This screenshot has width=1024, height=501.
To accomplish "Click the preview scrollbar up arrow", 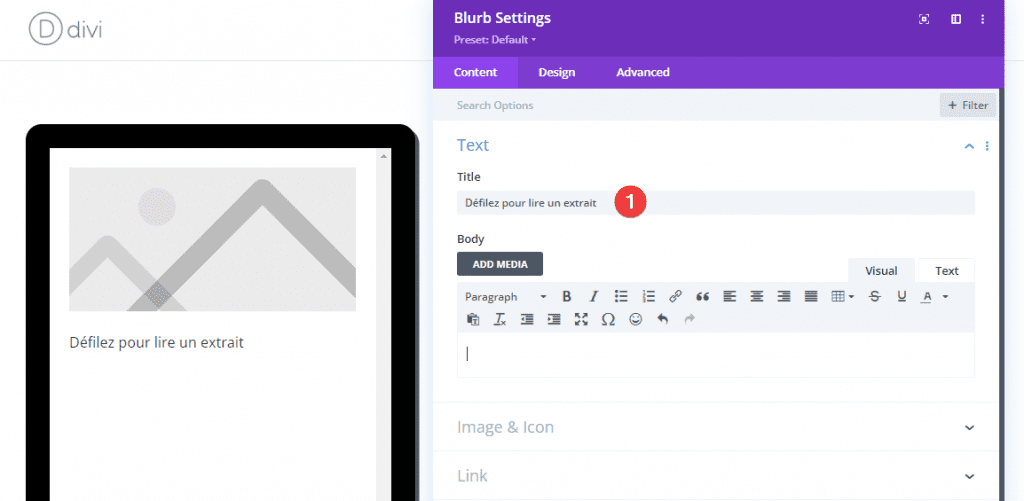I will [383, 156].
